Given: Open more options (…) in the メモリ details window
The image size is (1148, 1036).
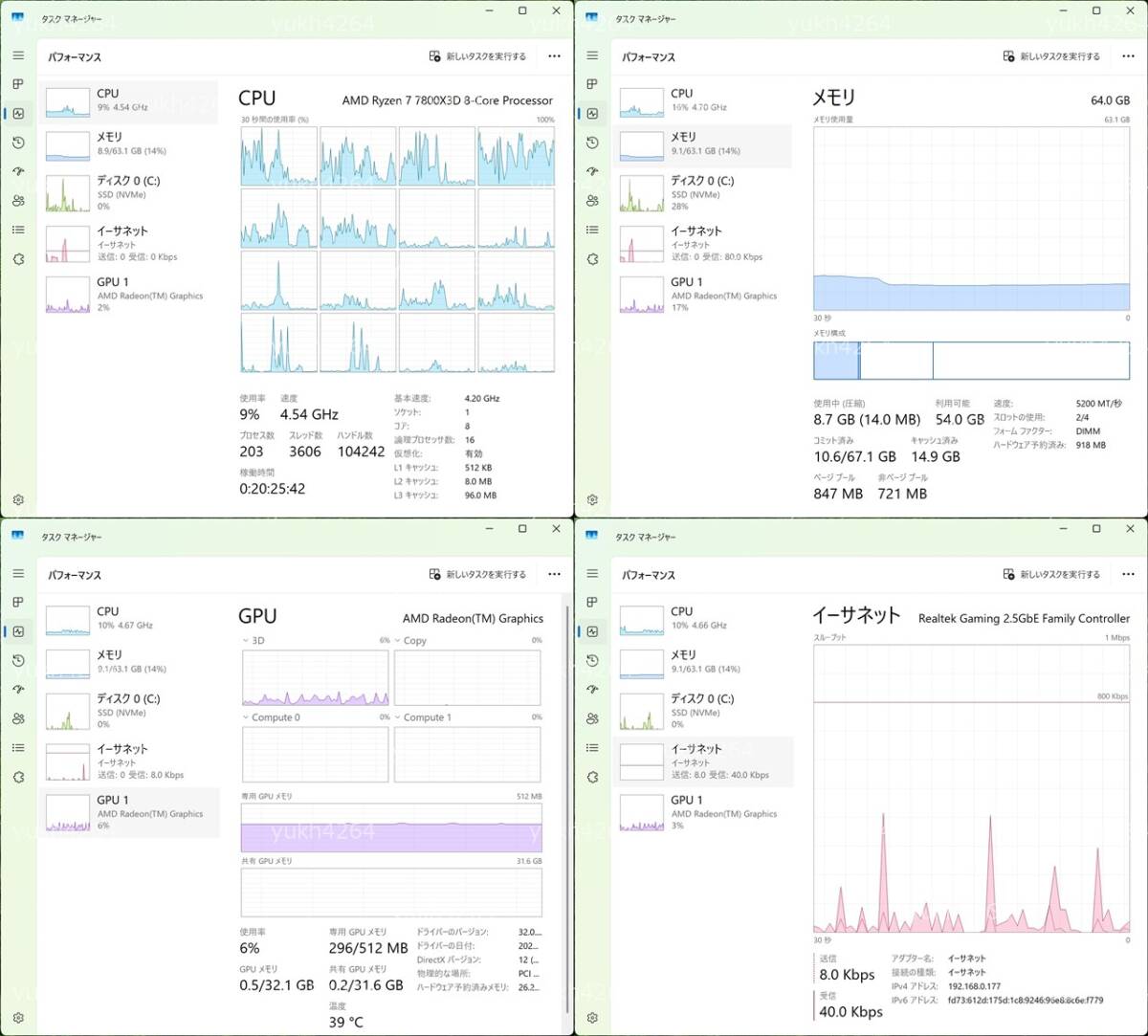Looking at the screenshot, I should point(1128,56).
